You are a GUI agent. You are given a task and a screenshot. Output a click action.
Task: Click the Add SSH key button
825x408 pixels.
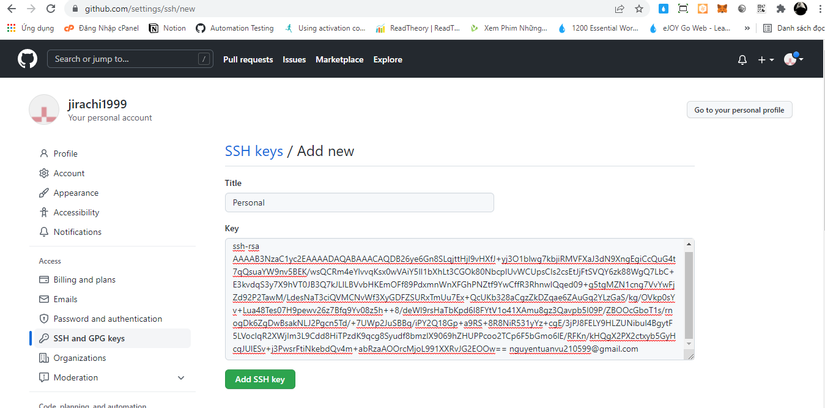260,379
